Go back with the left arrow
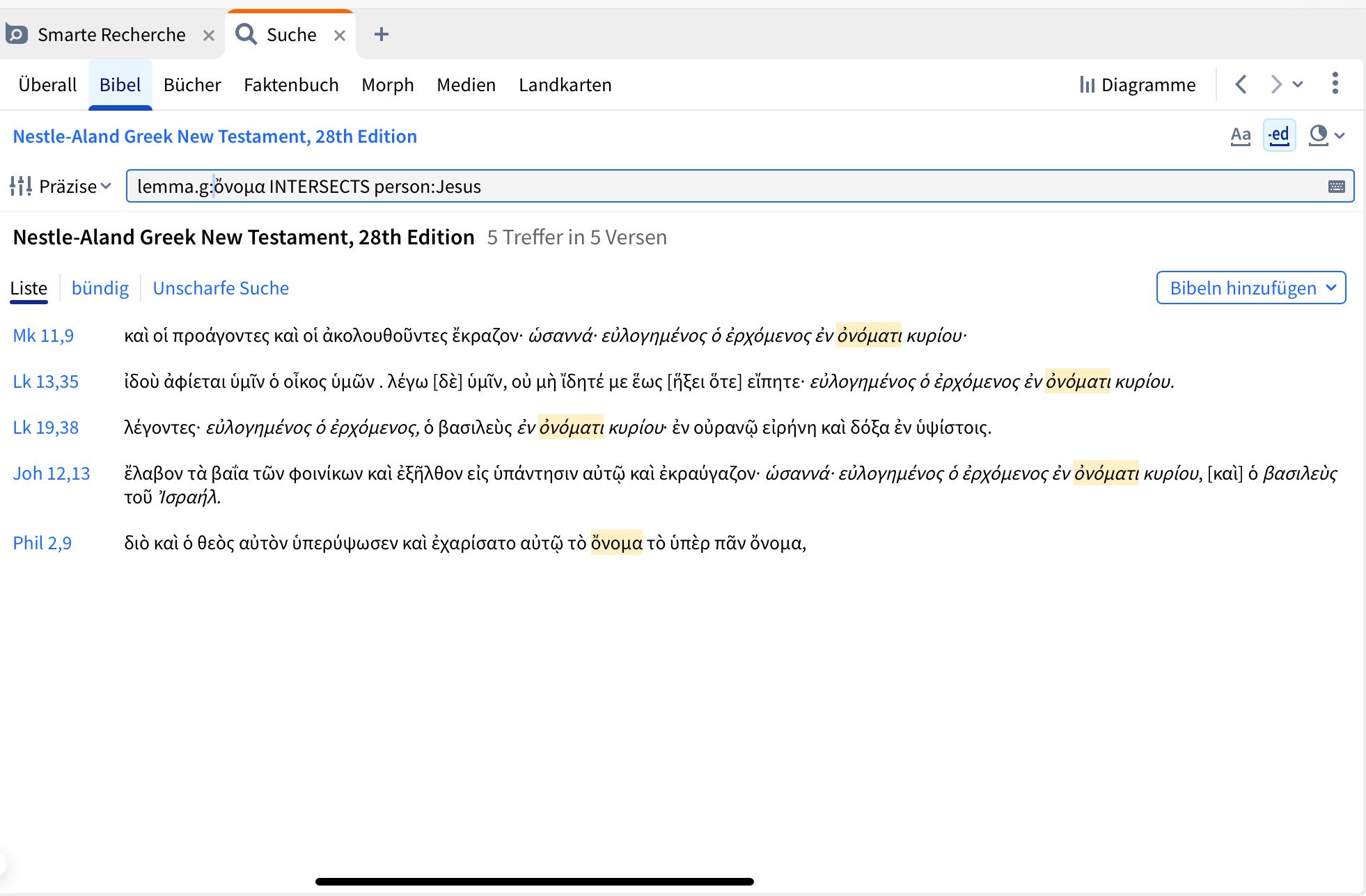1366x896 pixels. point(1241,84)
